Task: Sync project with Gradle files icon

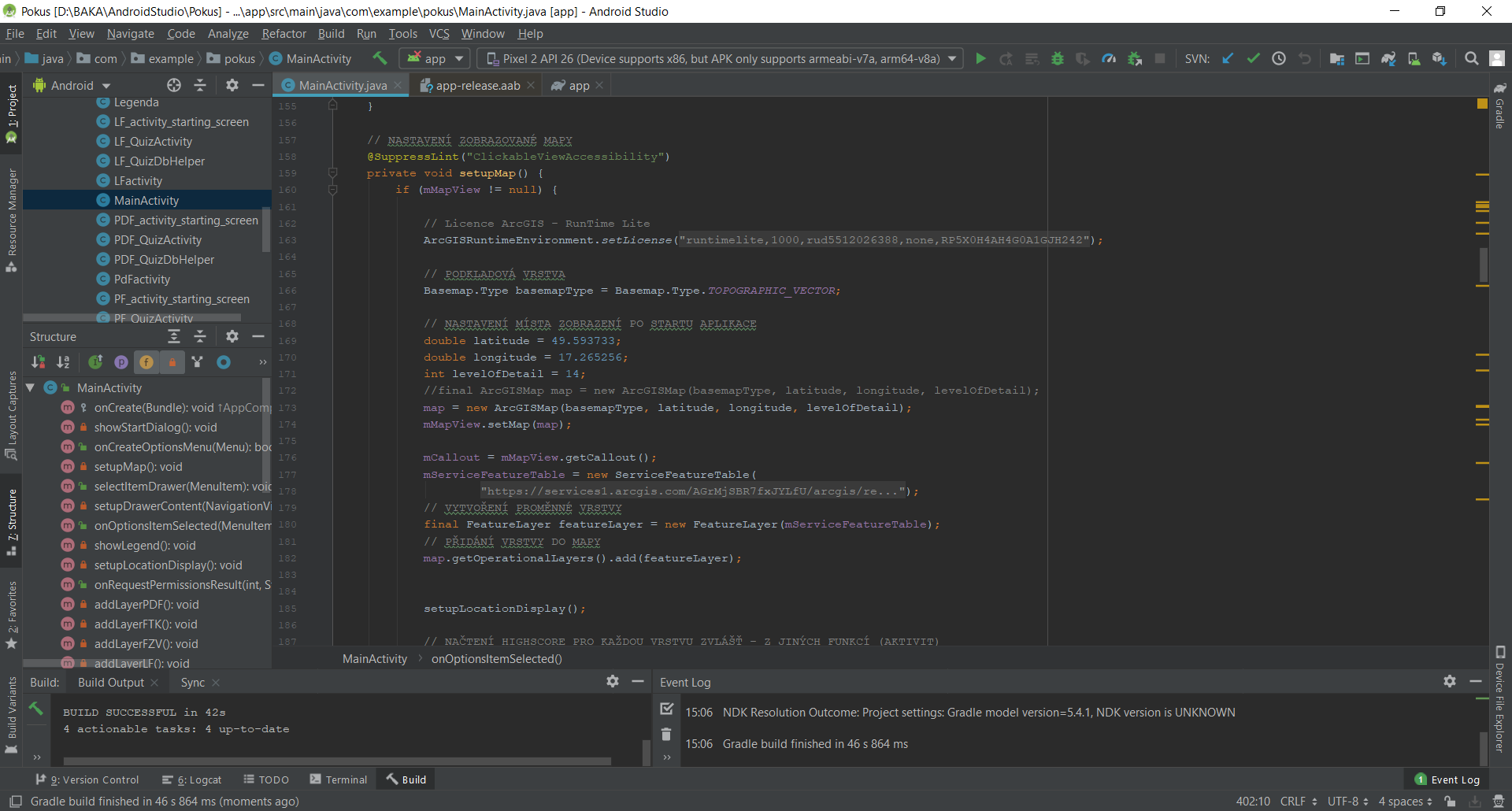Action: click(1388, 59)
